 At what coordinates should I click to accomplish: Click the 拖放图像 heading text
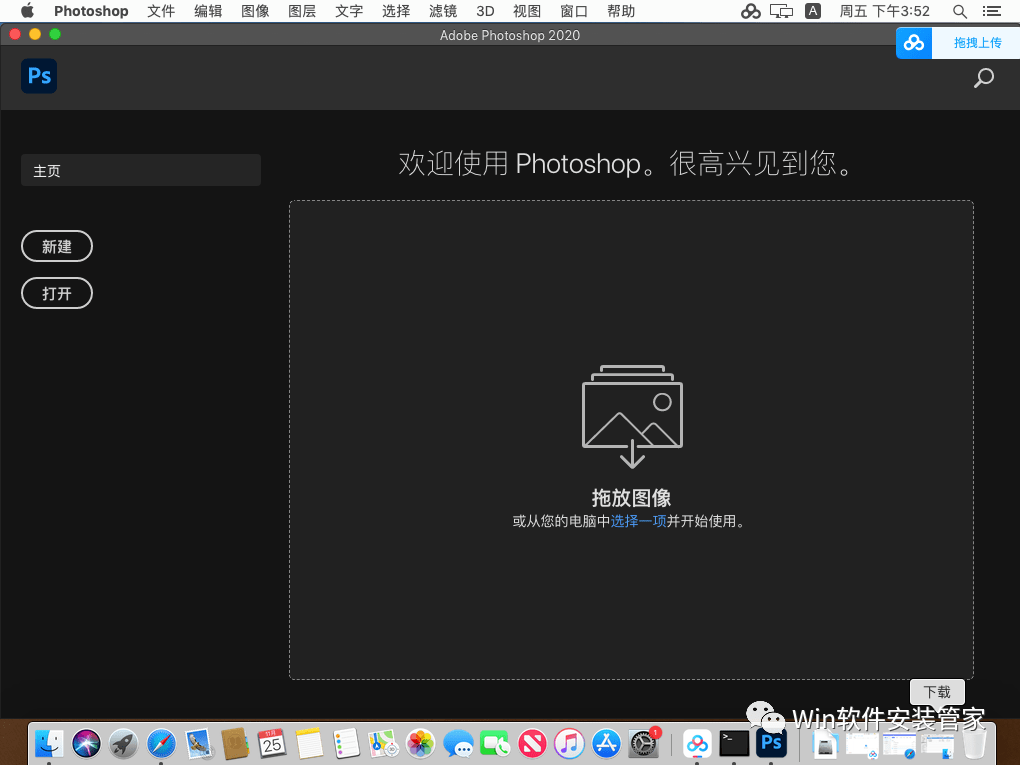[x=631, y=498]
